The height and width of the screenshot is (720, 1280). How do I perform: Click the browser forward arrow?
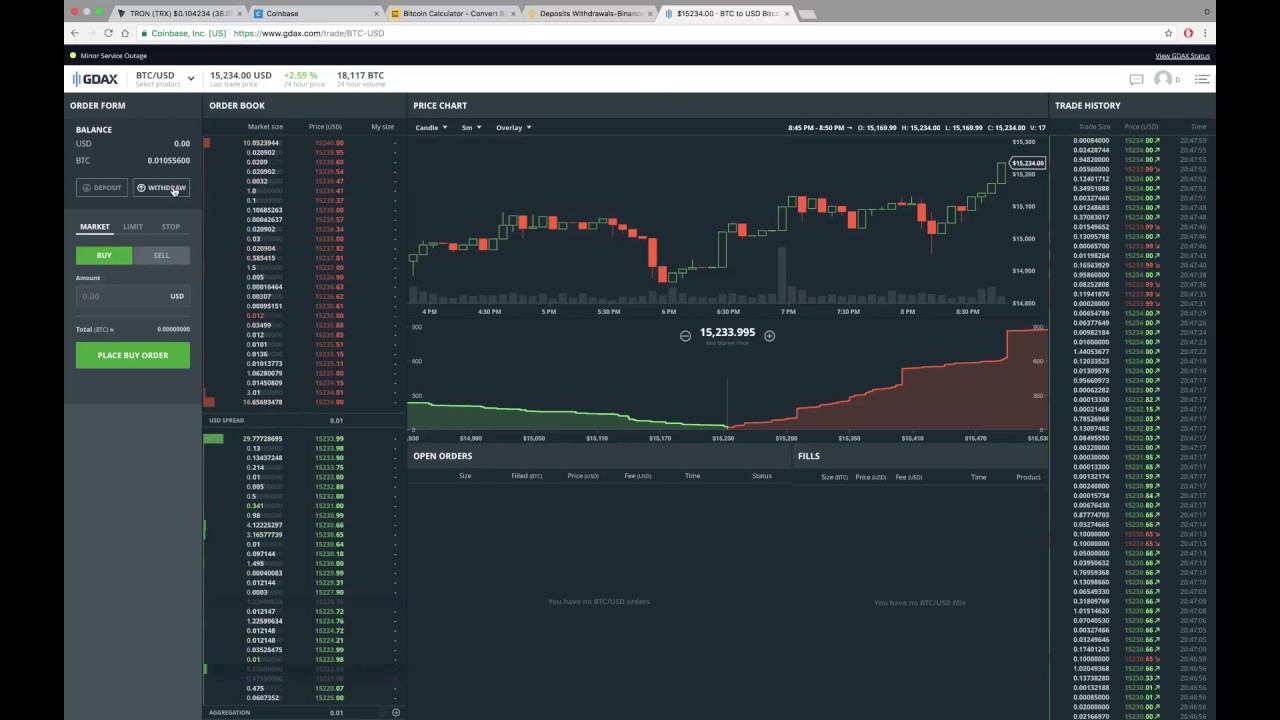(x=91, y=33)
